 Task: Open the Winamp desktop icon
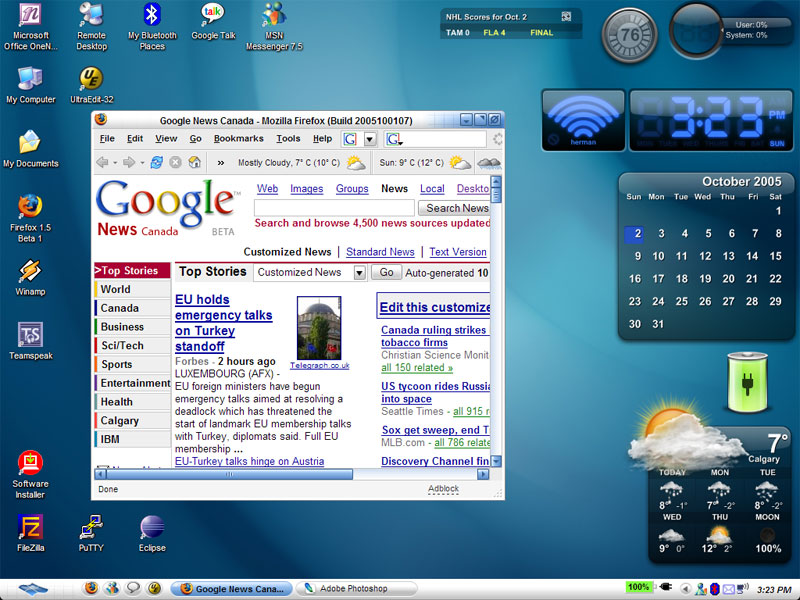(29, 272)
